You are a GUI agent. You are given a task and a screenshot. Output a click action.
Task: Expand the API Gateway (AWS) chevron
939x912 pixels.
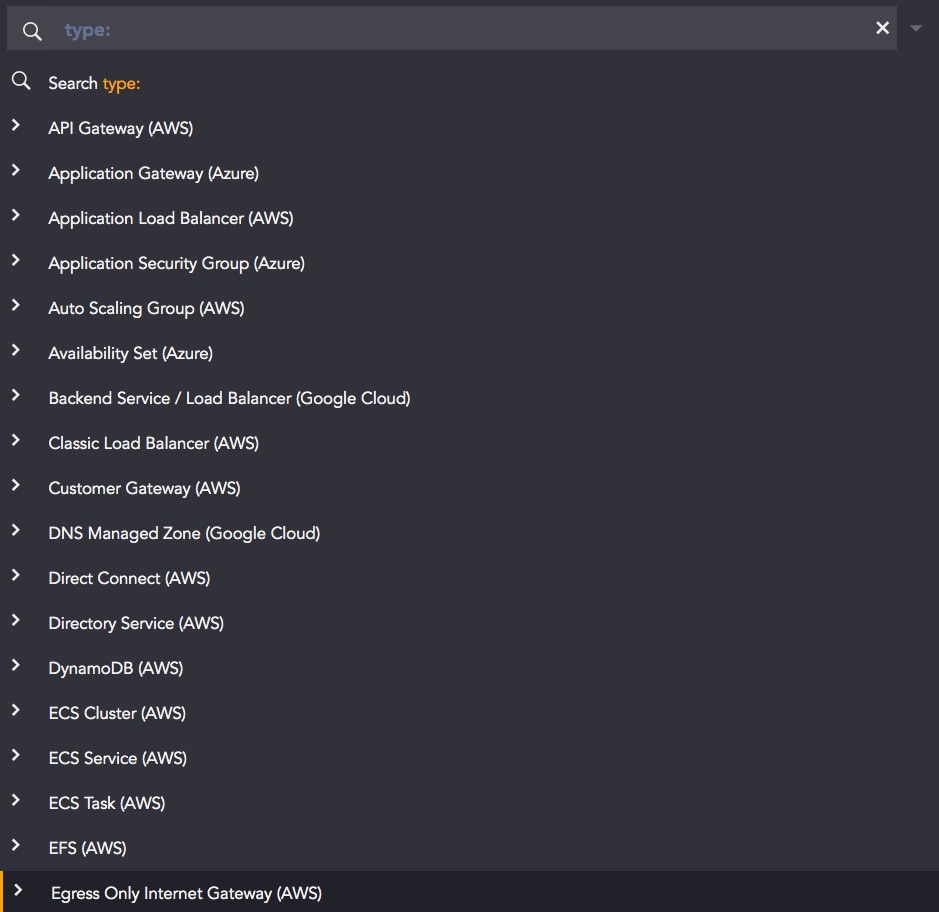pos(16,125)
